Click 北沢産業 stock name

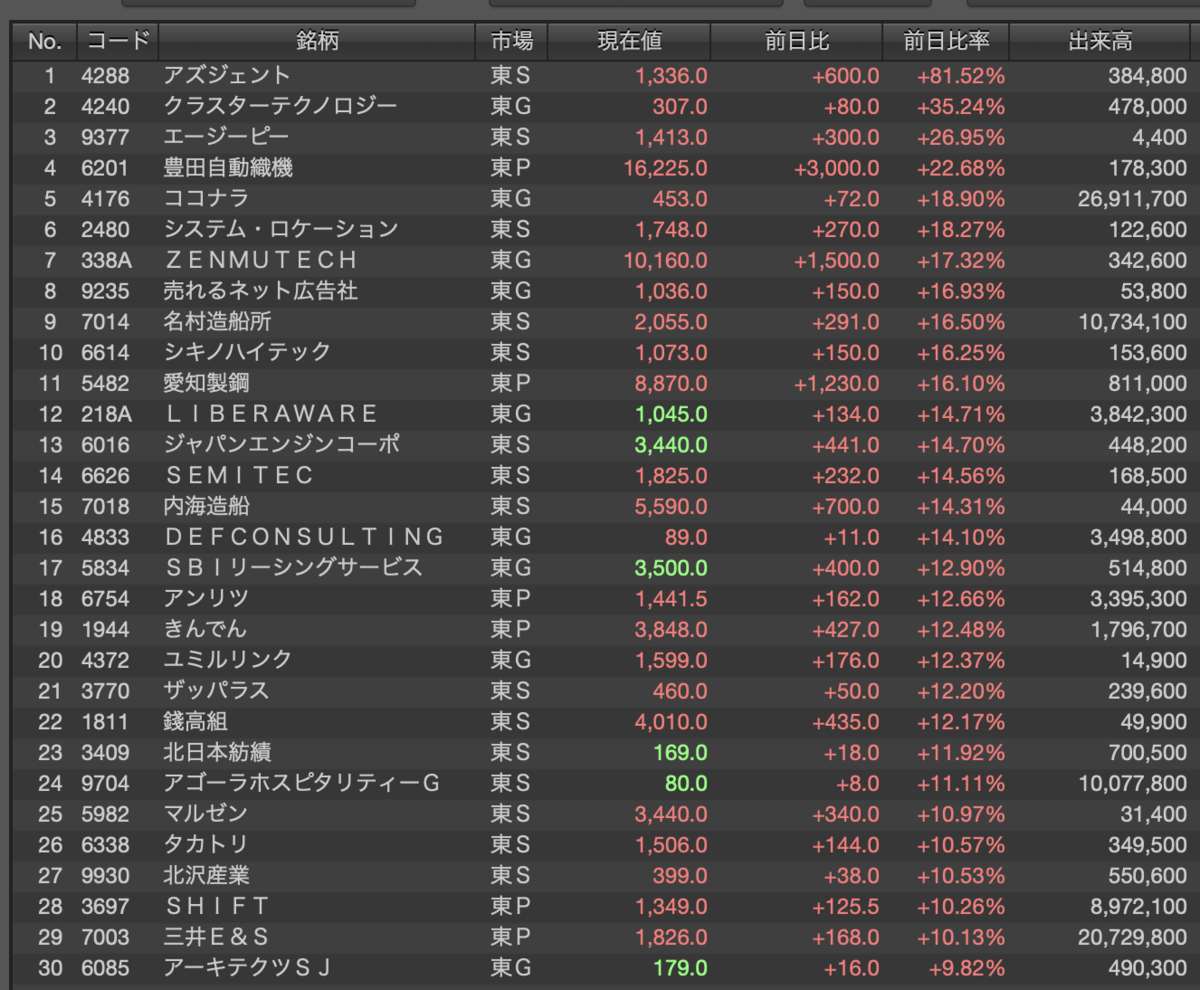(x=207, y=876)
